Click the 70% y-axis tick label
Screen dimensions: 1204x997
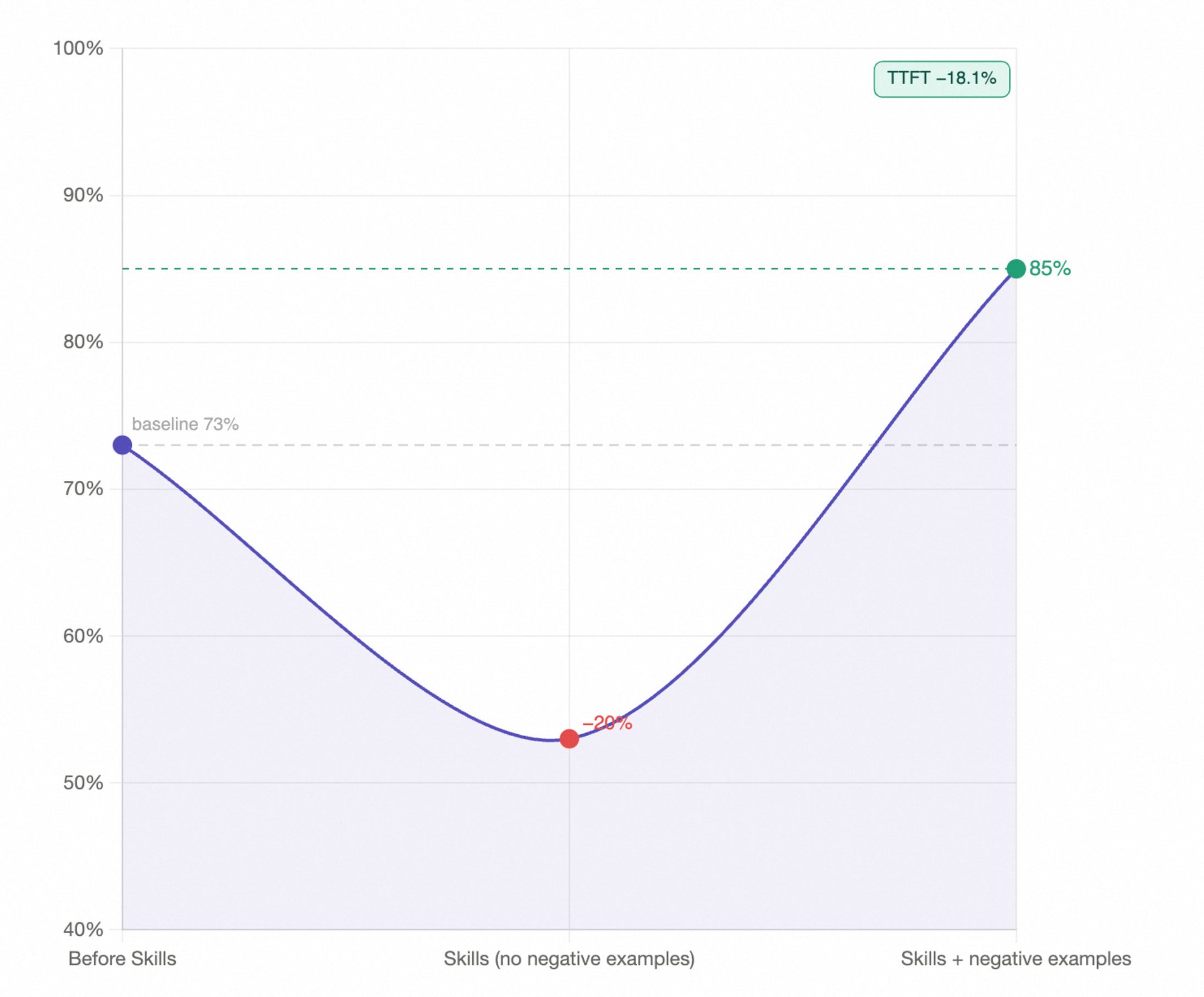click(x=83, y=489)
